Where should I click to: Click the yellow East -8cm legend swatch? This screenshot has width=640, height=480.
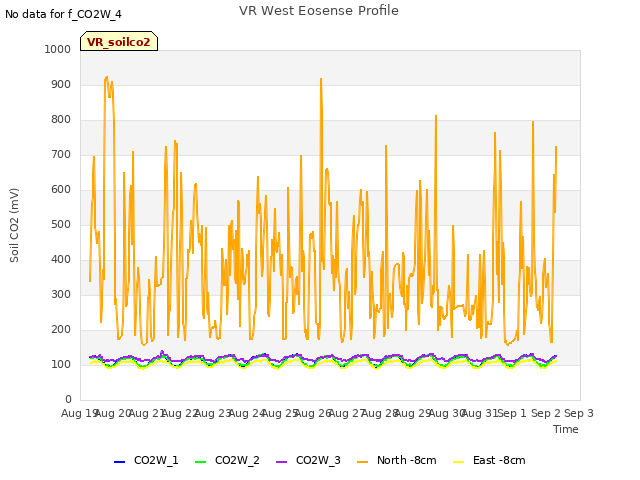point(459,462)
